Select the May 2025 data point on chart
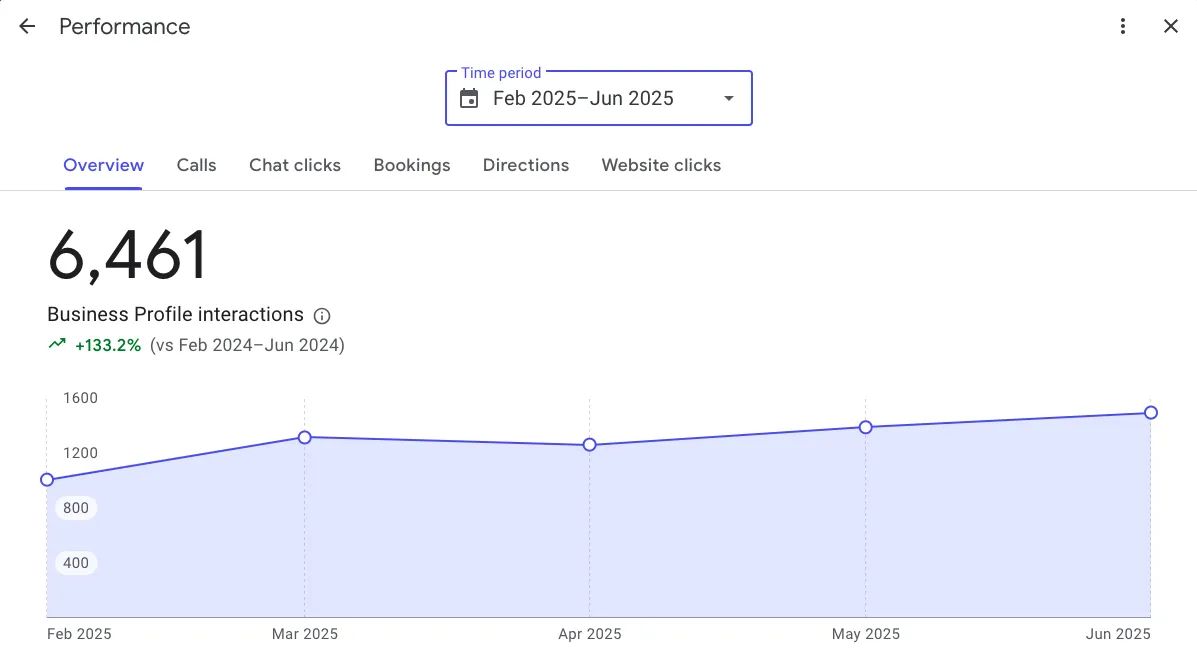1197x651 pixels. click(x=865, y=427)
